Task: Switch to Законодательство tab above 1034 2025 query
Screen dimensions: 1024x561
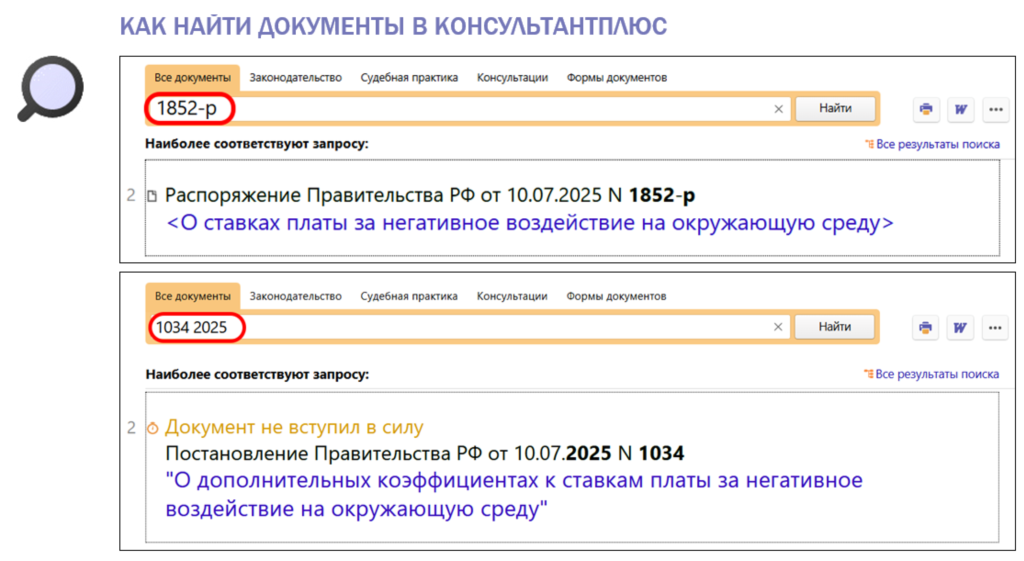Action: tap(295, 296)
